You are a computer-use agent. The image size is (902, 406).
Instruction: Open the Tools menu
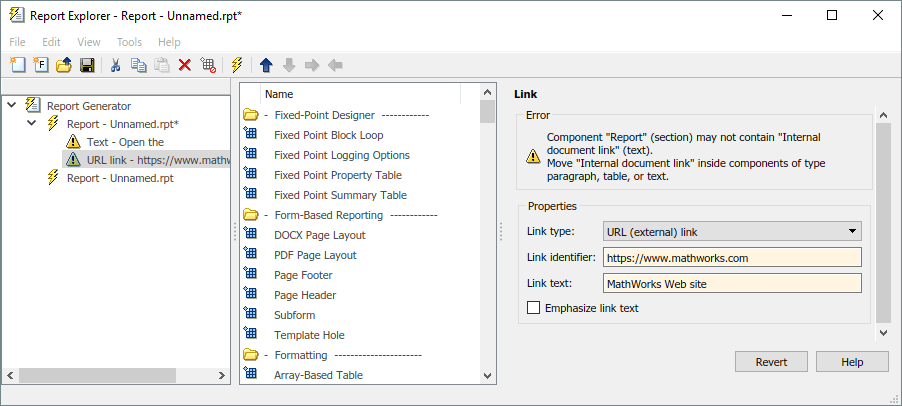[129, 42]
